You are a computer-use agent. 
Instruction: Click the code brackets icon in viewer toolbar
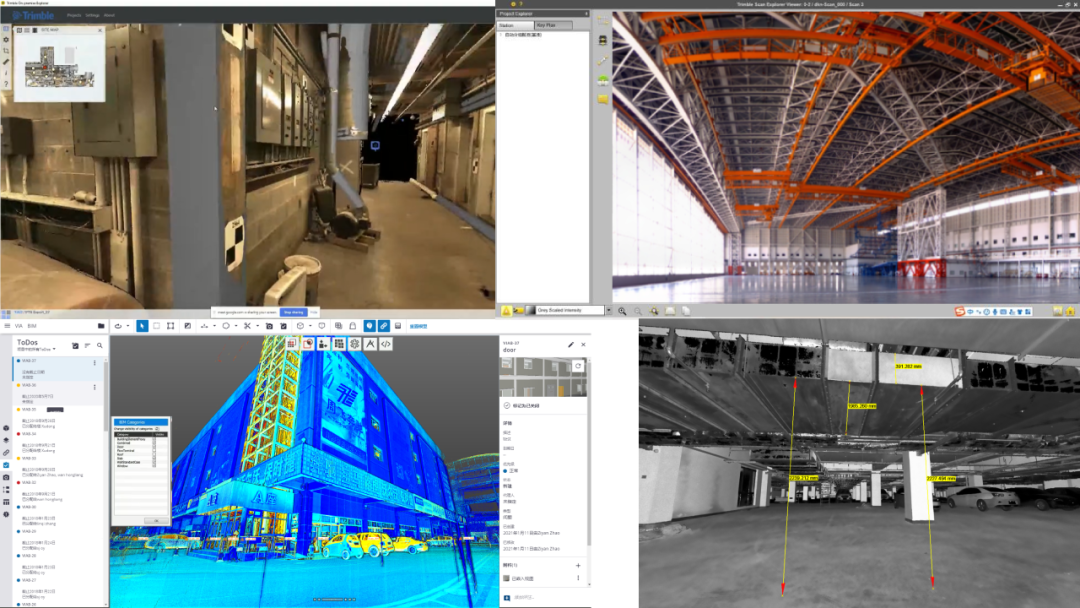386,344
